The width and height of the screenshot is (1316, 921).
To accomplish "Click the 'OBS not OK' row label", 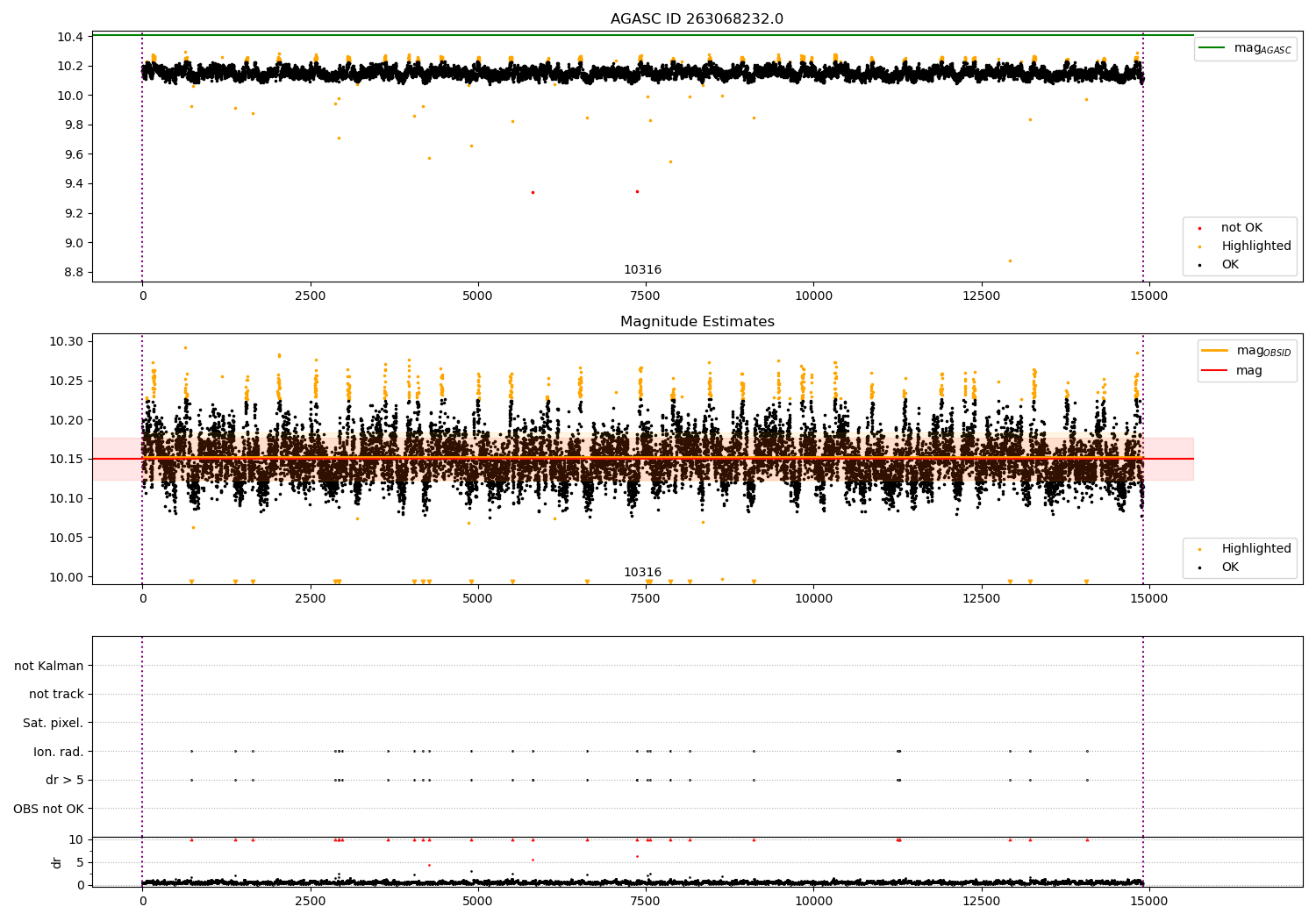I will [48, 809].
